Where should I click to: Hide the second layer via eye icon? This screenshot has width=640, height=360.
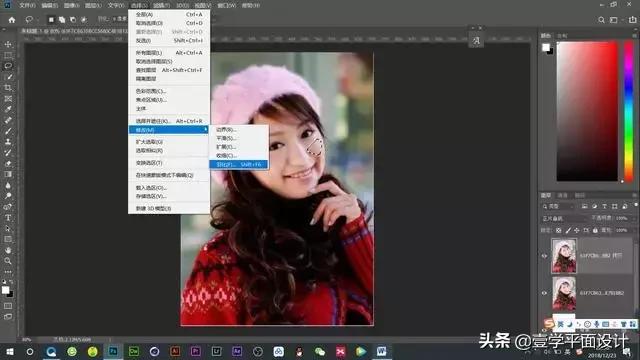coord(544,293)
